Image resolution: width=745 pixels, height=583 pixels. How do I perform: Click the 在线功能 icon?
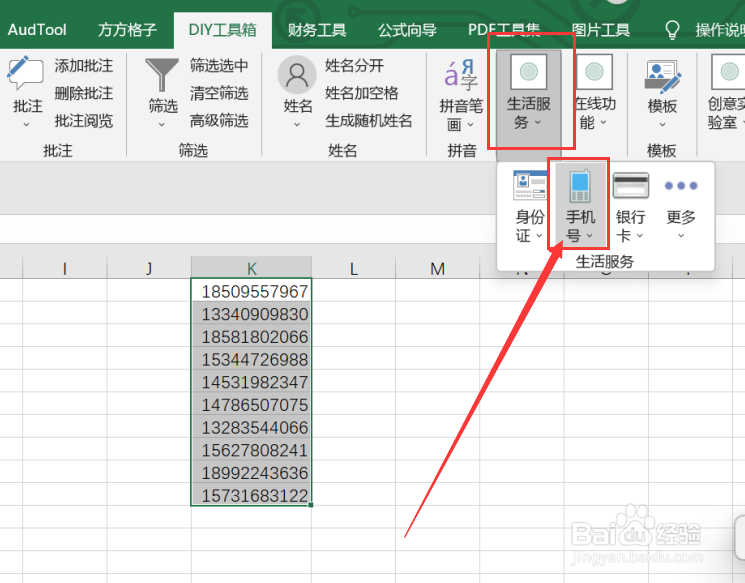[594, 72]
